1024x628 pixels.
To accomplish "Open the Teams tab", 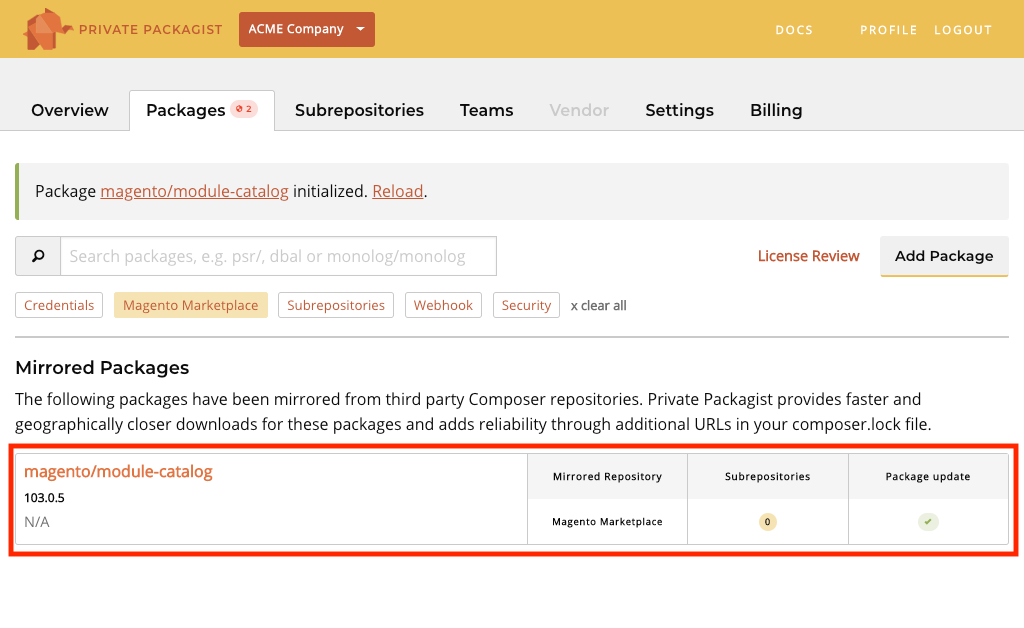I will click(486, 110).
